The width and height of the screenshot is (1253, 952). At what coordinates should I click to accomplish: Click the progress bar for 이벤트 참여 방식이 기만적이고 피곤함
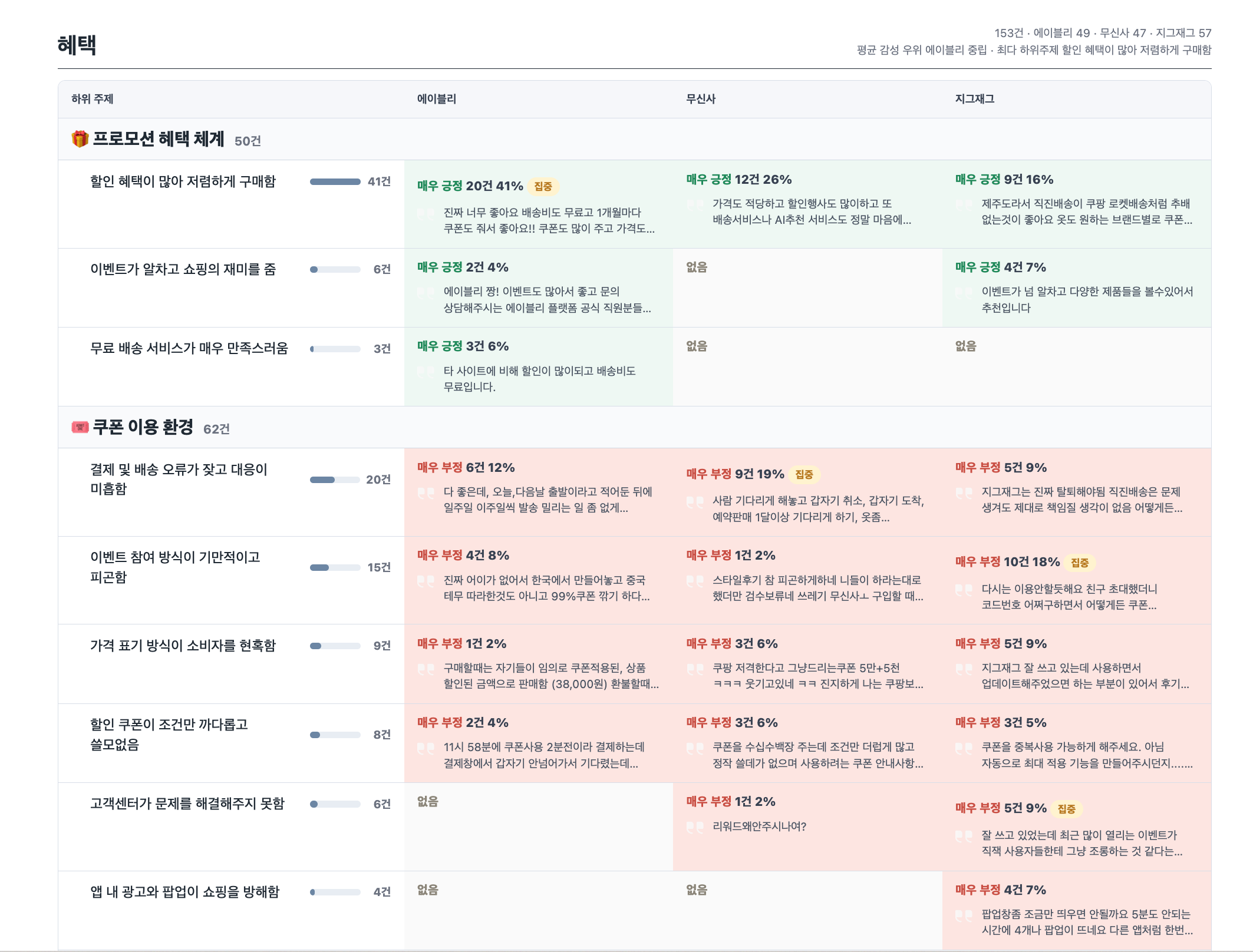pos(335,567)
